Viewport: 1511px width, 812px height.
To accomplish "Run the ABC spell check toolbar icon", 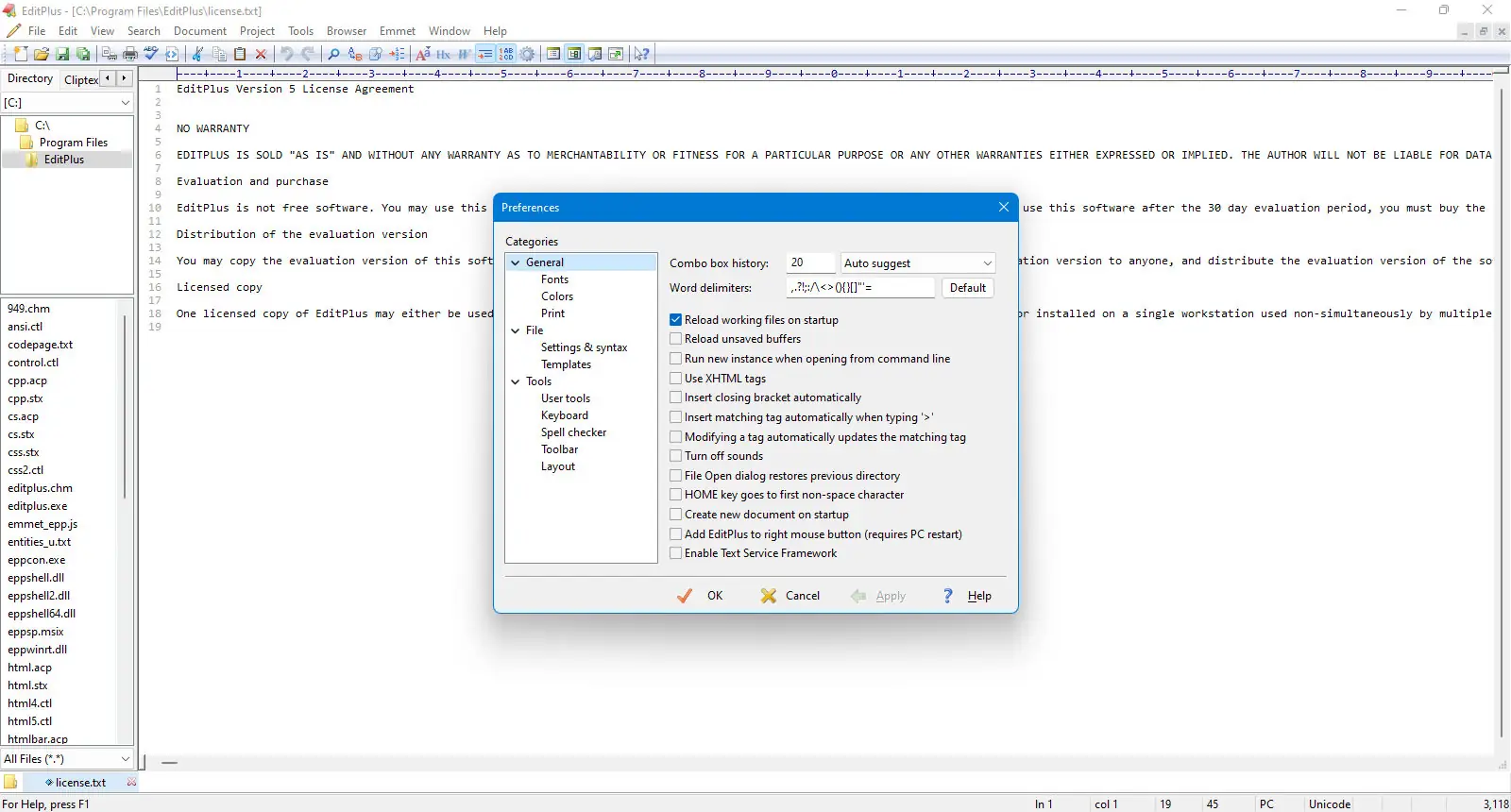I will click(x=151, y=54).
